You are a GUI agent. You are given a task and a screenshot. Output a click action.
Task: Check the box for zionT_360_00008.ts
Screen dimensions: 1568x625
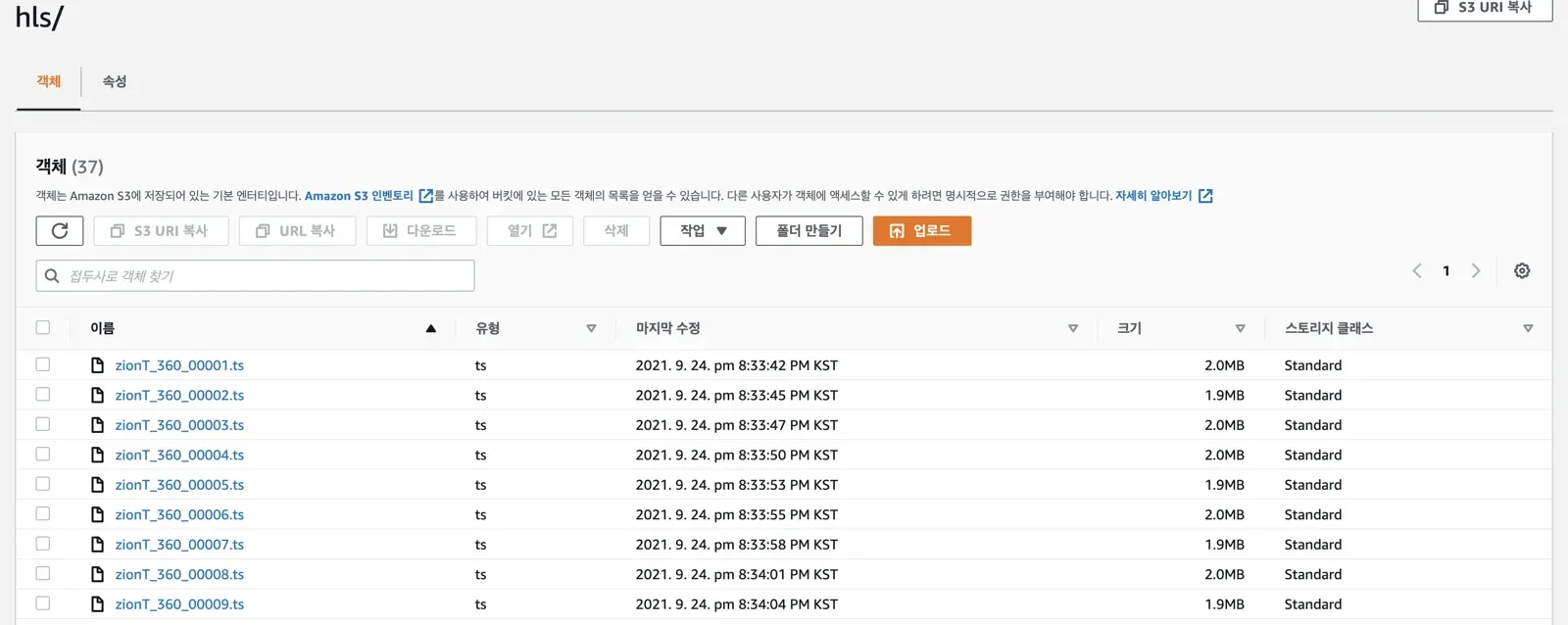43,573
